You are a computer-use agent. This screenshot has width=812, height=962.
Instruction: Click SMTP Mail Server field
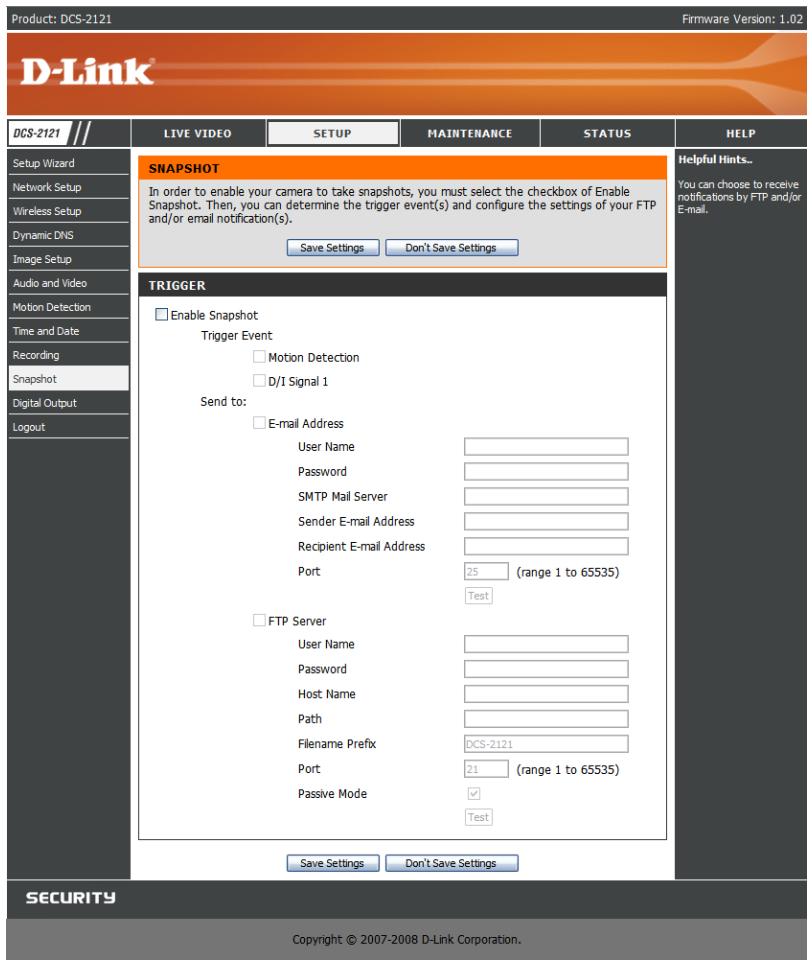click(x=546, y=496)
